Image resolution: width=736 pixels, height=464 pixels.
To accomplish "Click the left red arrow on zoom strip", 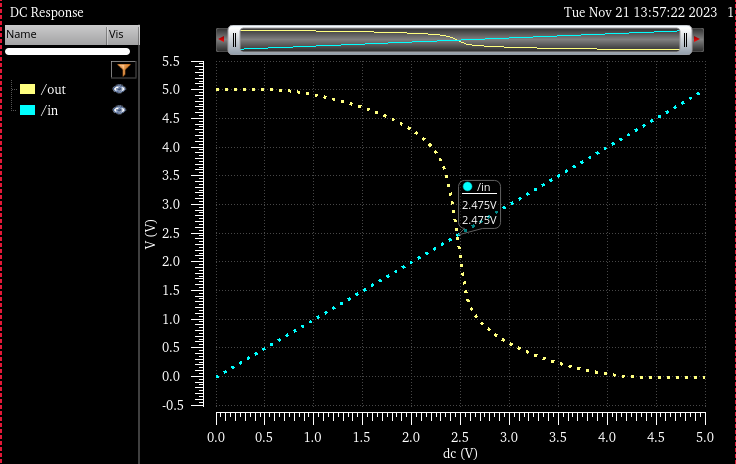I will coord(221,40).
